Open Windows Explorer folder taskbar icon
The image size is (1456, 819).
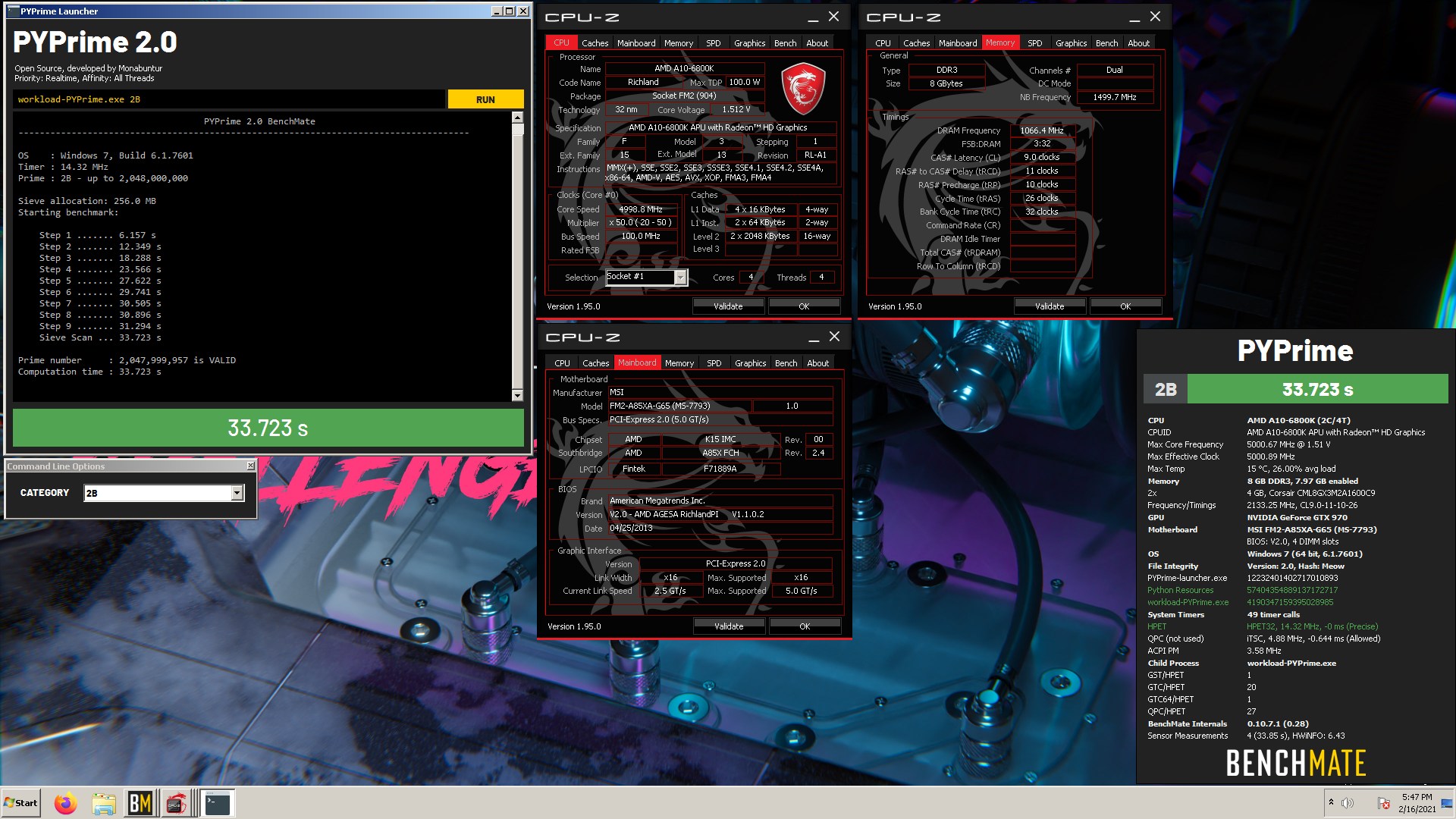click(103, 803)
